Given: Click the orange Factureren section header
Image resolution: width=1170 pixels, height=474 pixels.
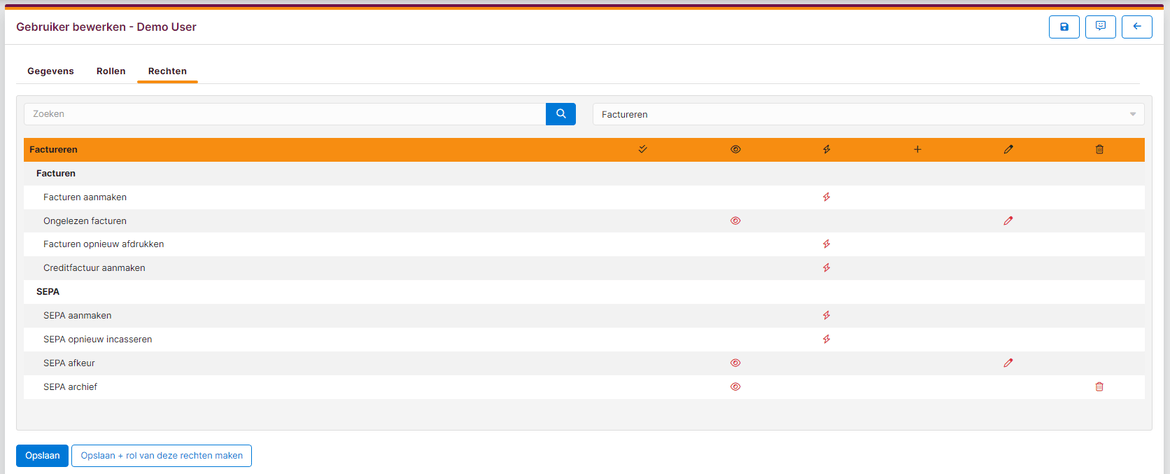Looking at the screenshot, I should point(584,149).
